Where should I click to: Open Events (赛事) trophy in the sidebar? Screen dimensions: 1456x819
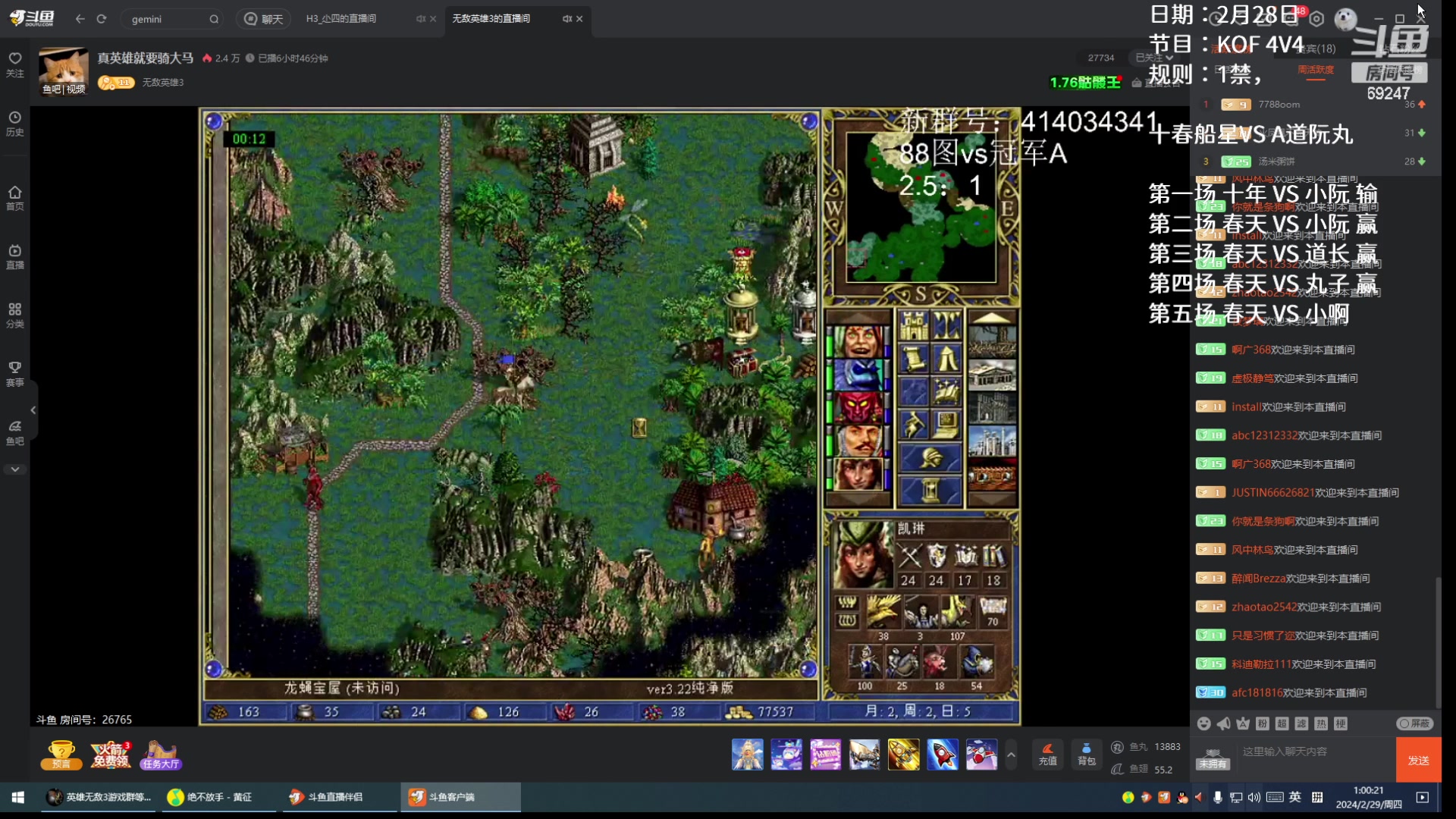[15, 374]
